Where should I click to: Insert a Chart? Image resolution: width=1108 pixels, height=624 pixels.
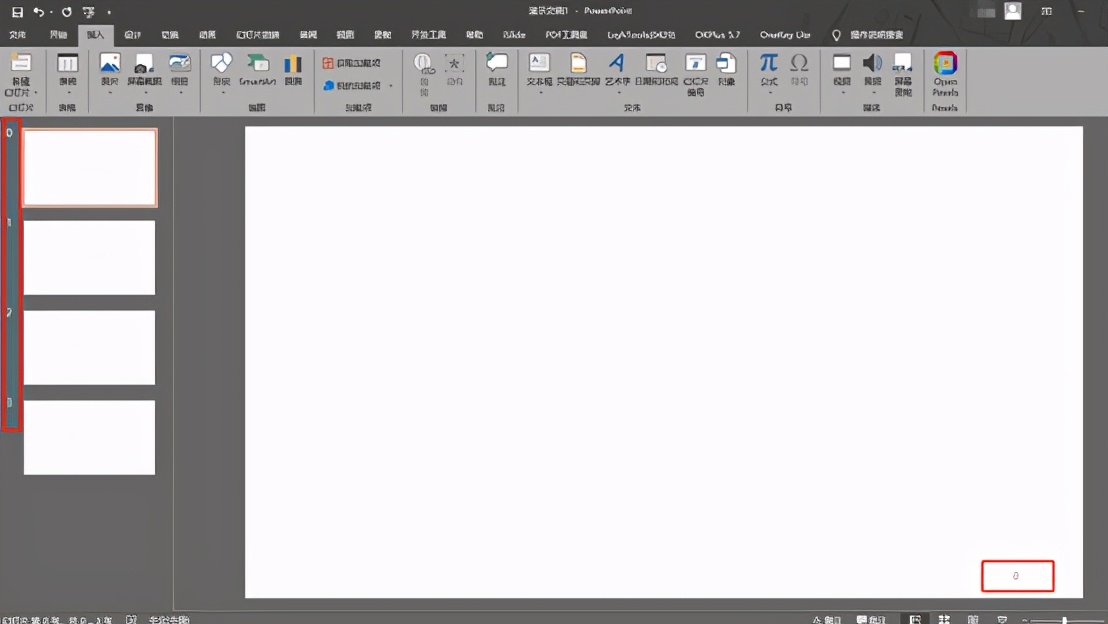click(293, 71)
